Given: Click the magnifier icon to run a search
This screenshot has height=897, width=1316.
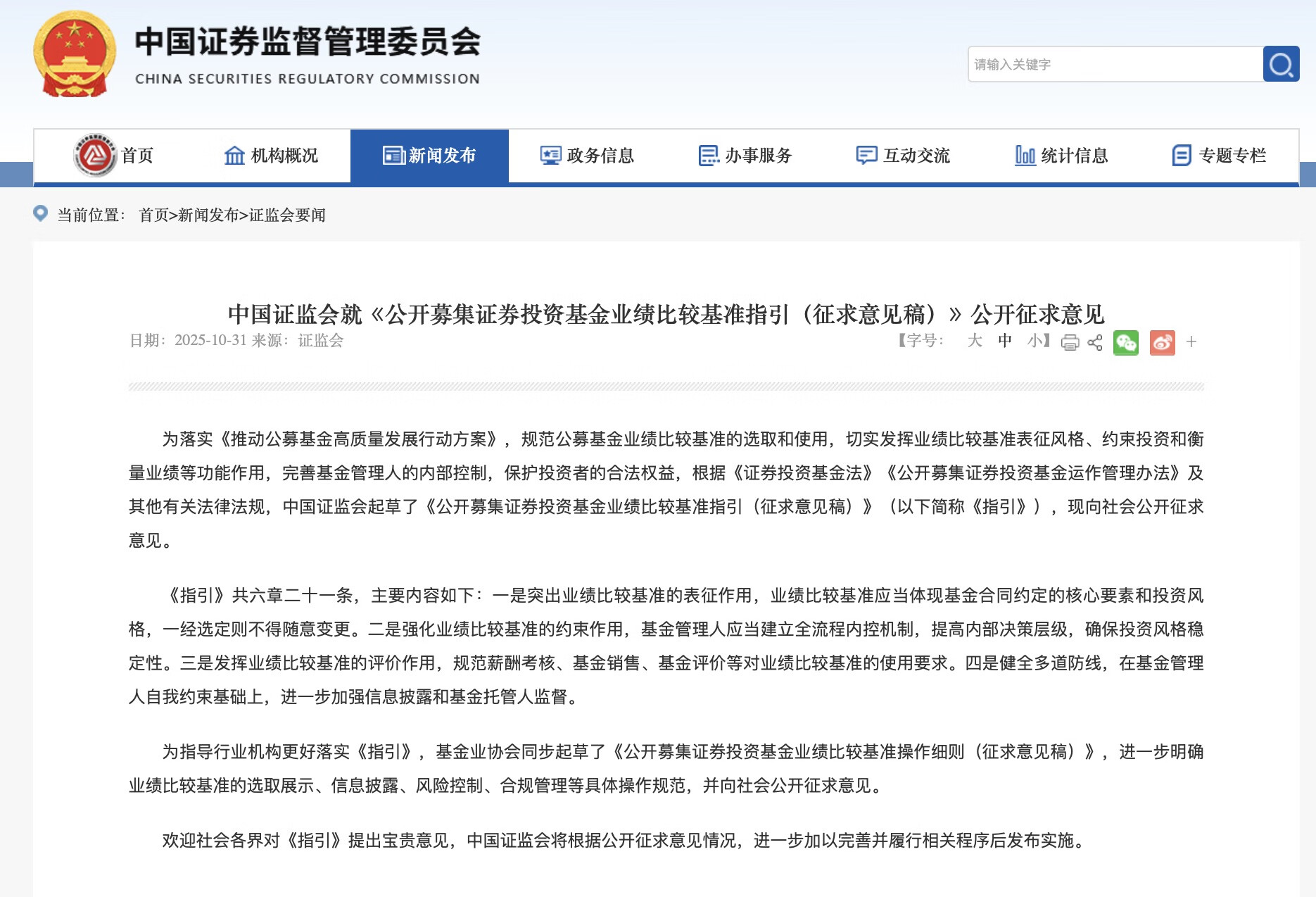Looking at the screenshot, I should tap(1282, 64).
